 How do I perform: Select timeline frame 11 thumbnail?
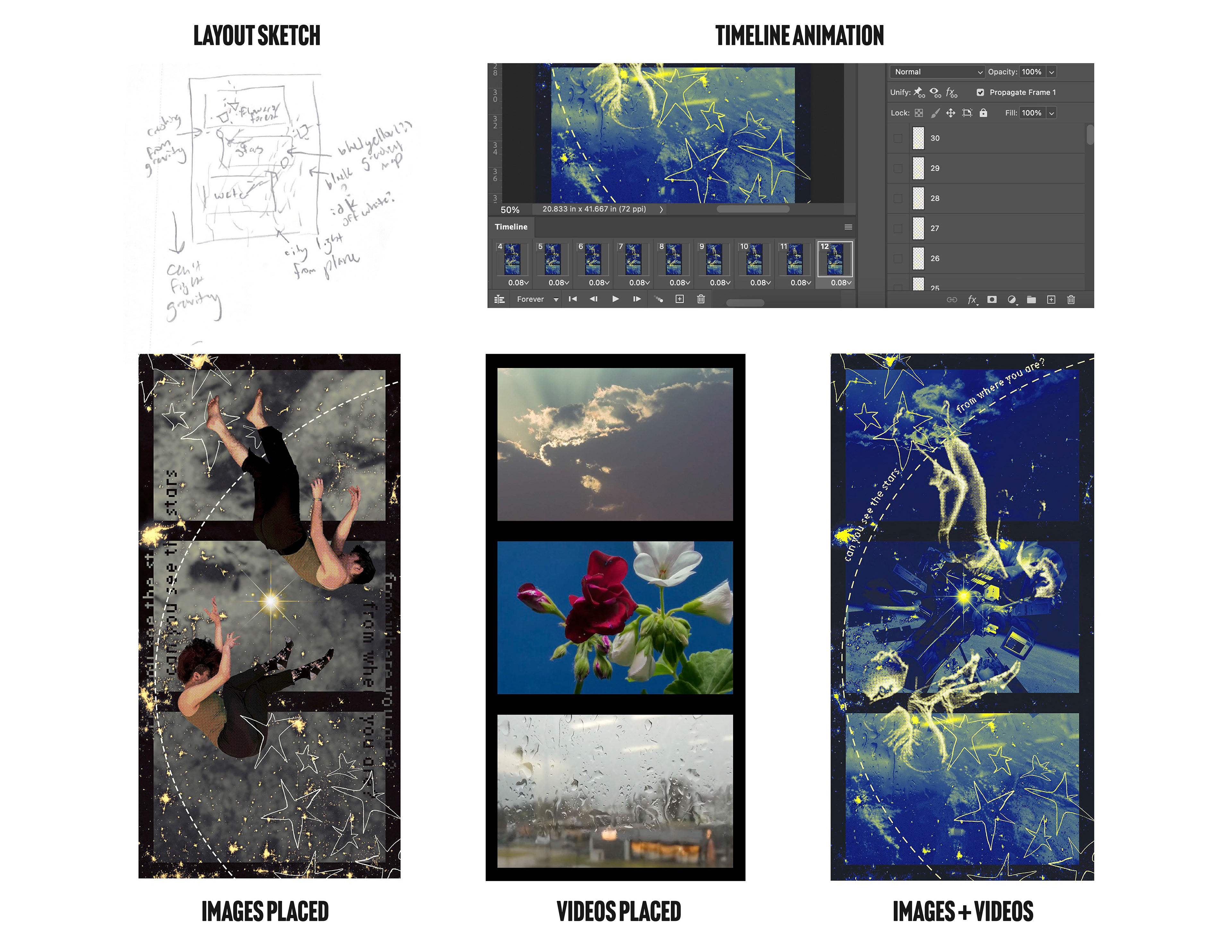point(794,259)
